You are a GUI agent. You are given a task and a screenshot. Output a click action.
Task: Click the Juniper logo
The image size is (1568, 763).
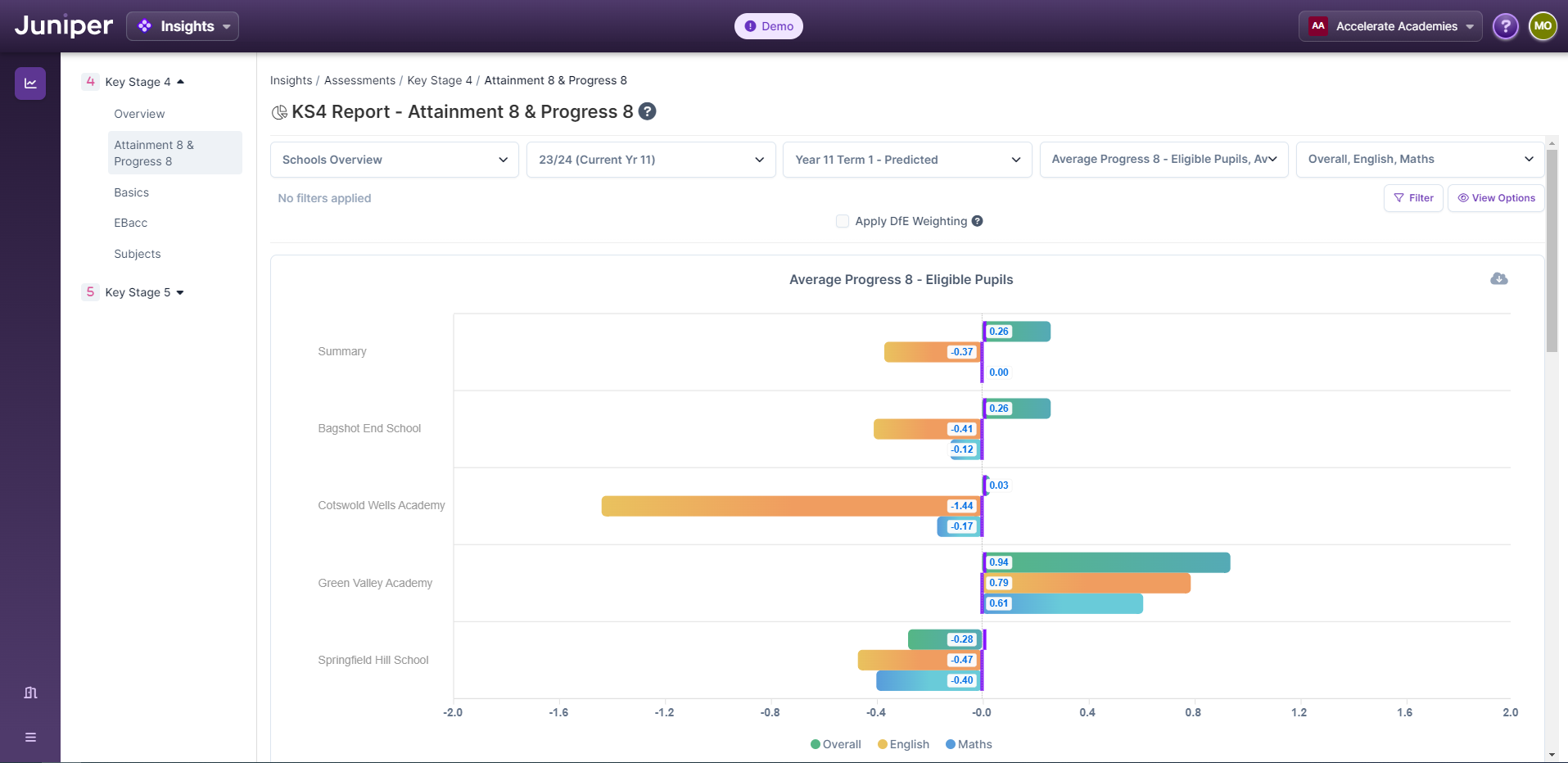63,25
